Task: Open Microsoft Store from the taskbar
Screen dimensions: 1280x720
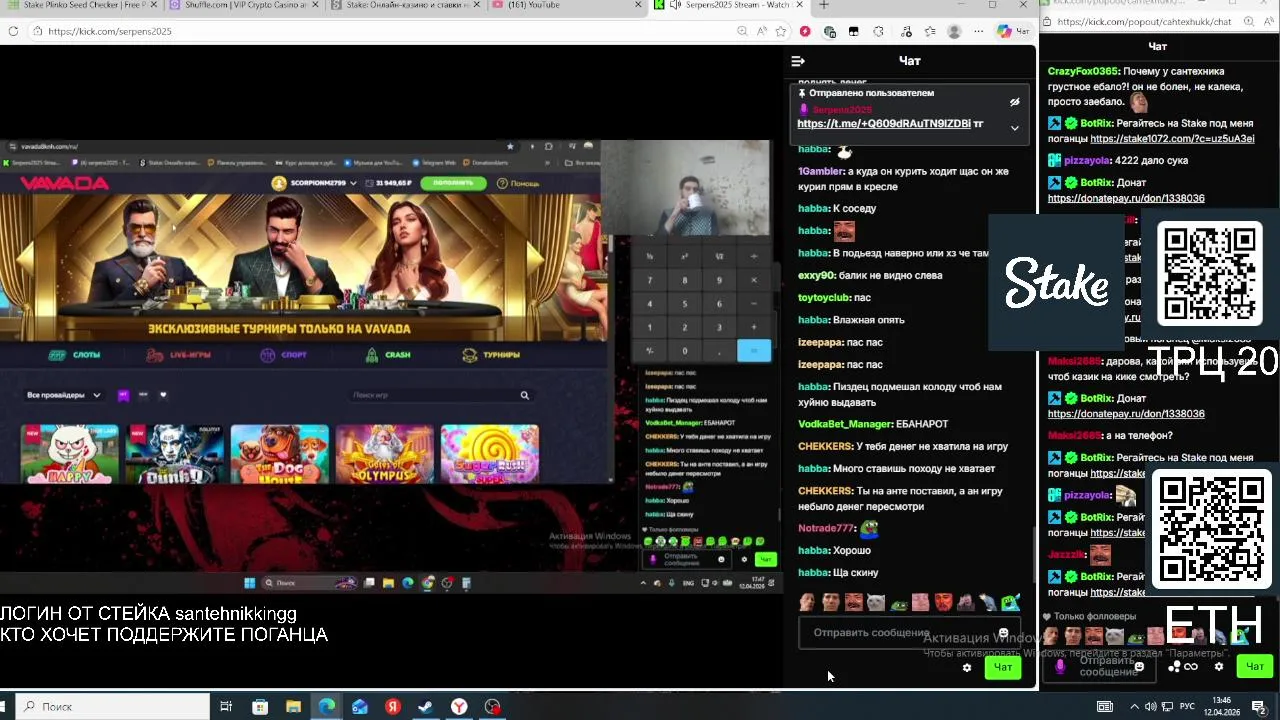Action: [x=260, y=707]
